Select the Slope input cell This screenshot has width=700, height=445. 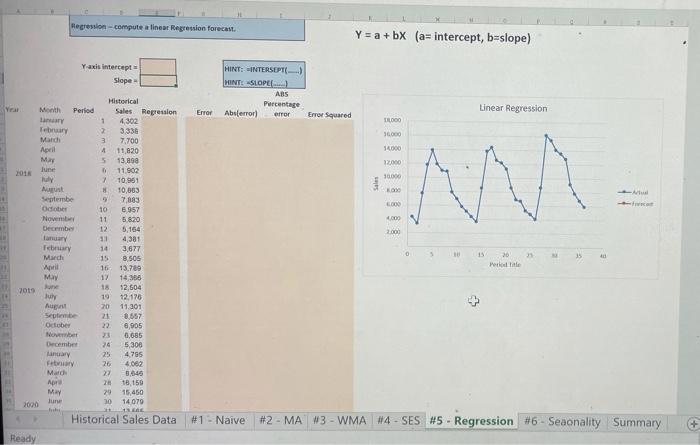tap(158, 81)
